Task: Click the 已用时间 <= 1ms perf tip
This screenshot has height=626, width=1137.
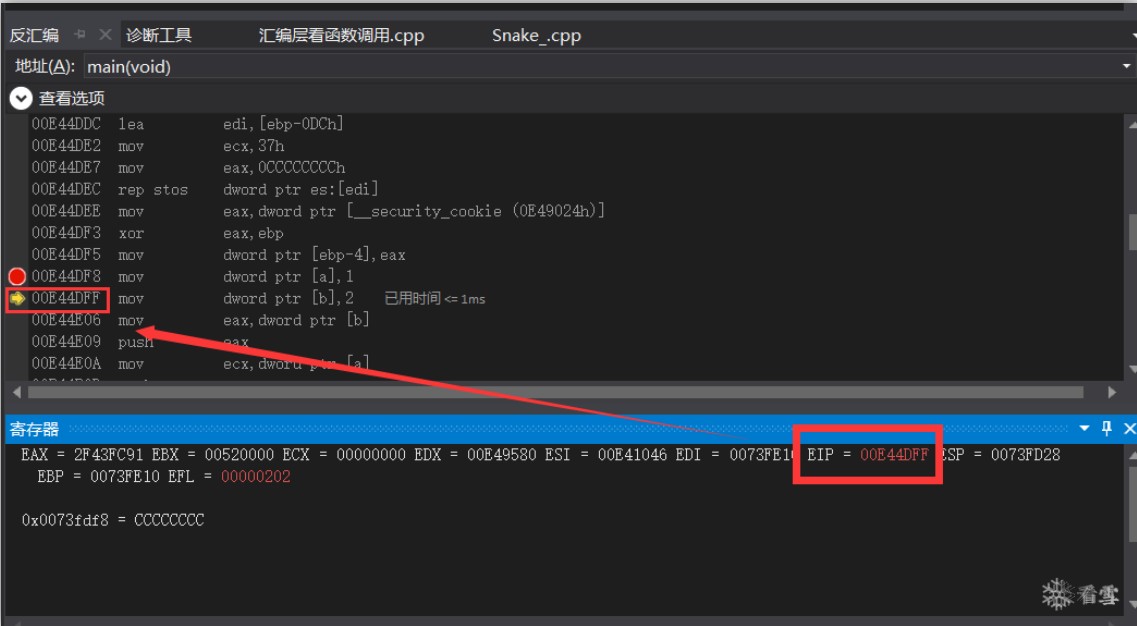Action: click(x=434, y=299)
